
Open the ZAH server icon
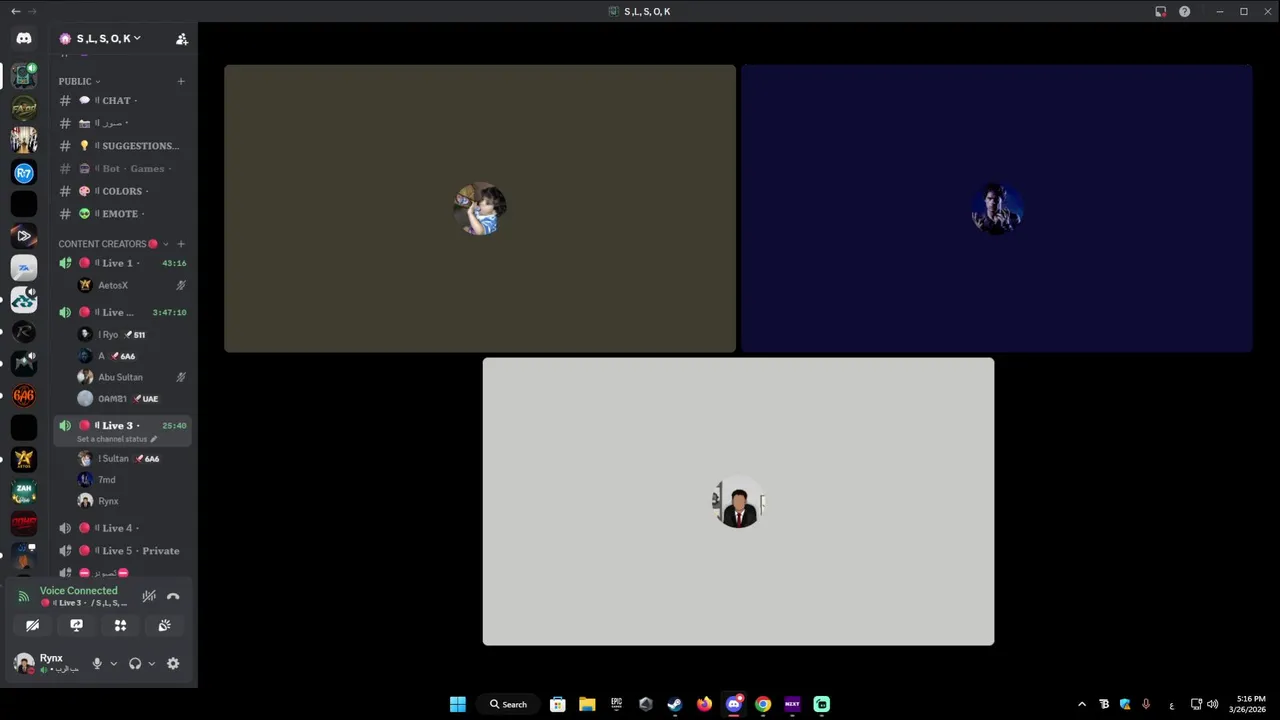[x=24, y=492]
